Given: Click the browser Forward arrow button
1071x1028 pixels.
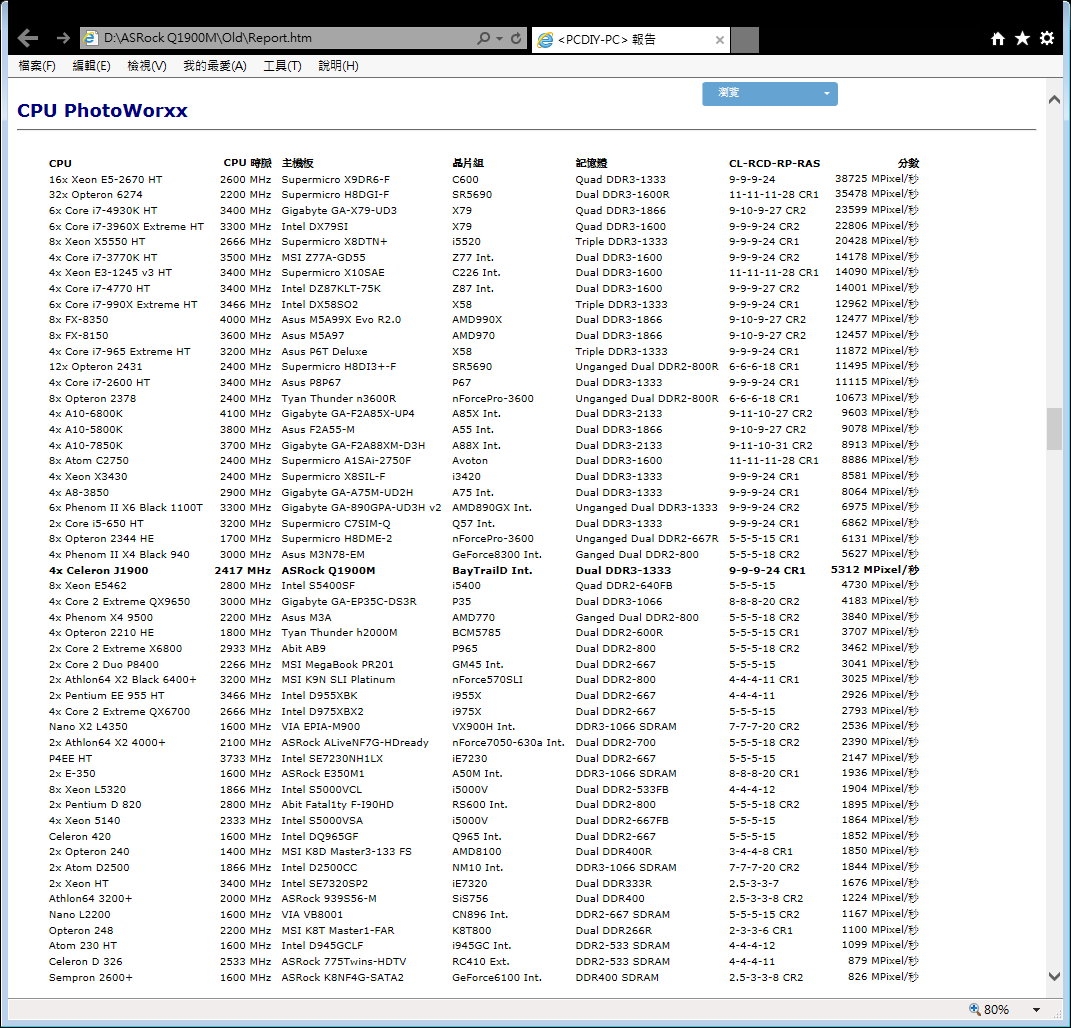Looking at the screenshot, I should pos(63,38).
